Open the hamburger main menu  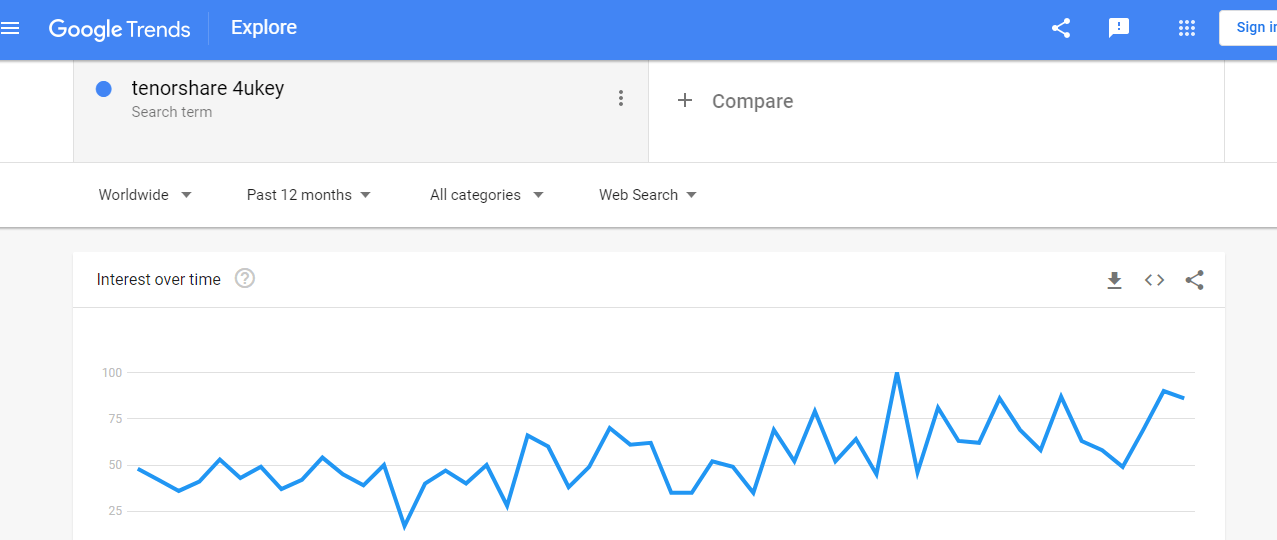click(11, 28)
